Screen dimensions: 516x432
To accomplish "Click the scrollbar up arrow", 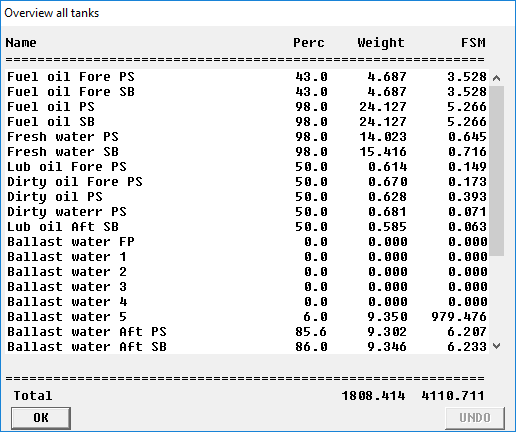I will [x=496, y=78].
